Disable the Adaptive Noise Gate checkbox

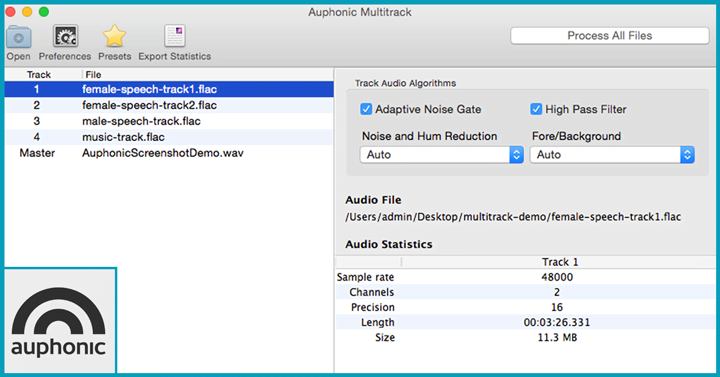pyautogui.click(x=366, y=109)
